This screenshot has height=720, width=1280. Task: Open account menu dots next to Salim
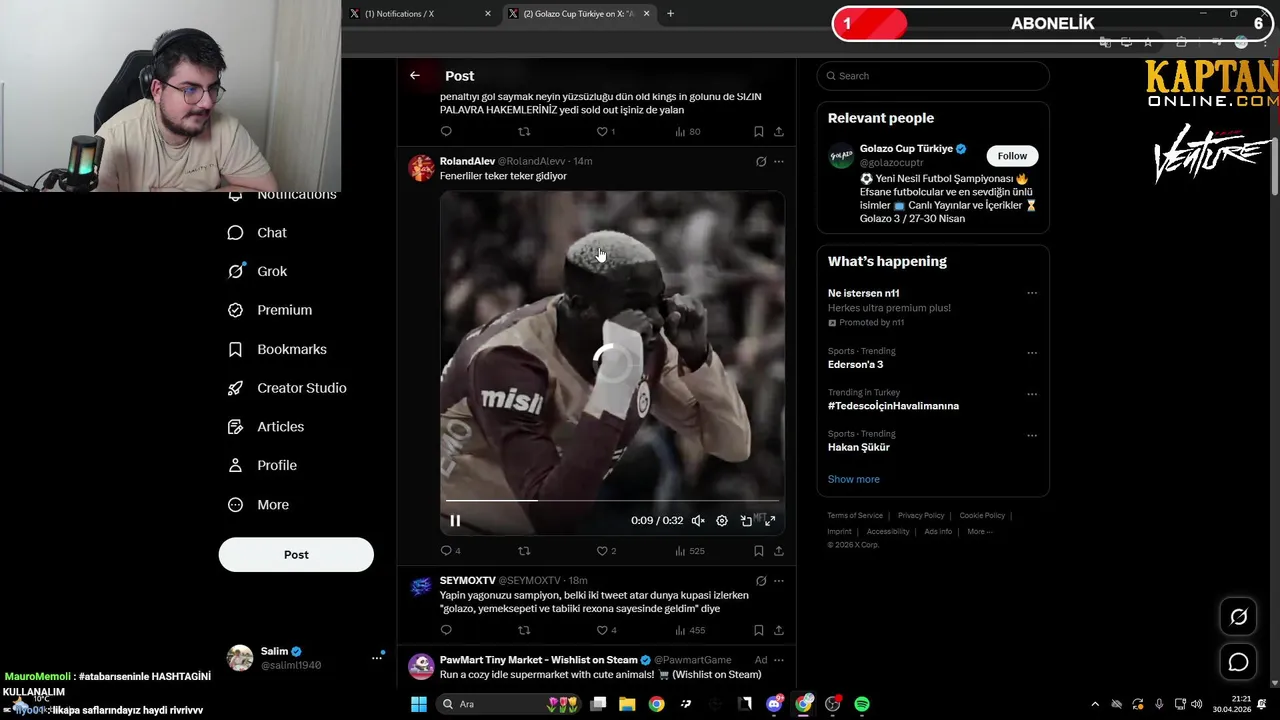click(x=377, y=657)
